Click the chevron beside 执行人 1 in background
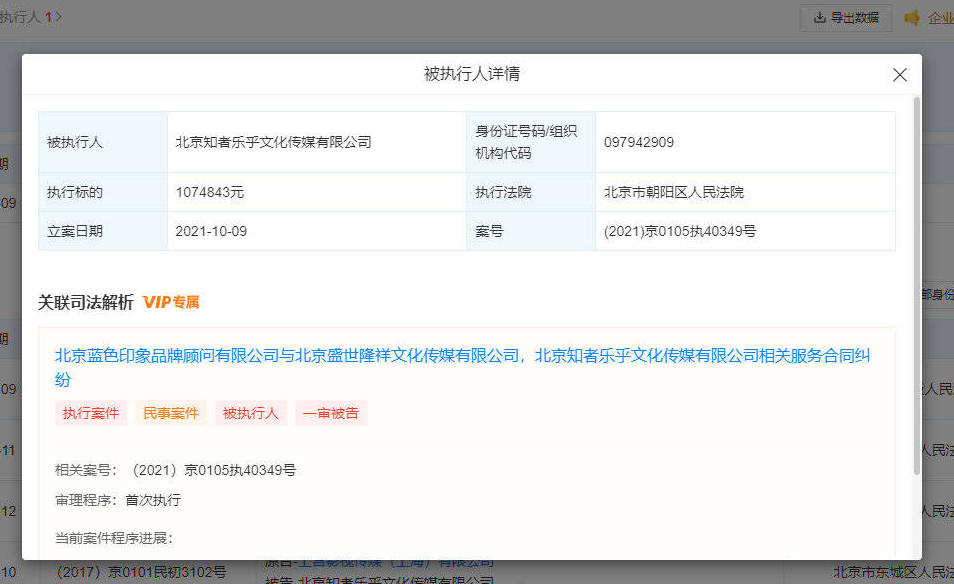954x584 pixels. click(58, 17)
